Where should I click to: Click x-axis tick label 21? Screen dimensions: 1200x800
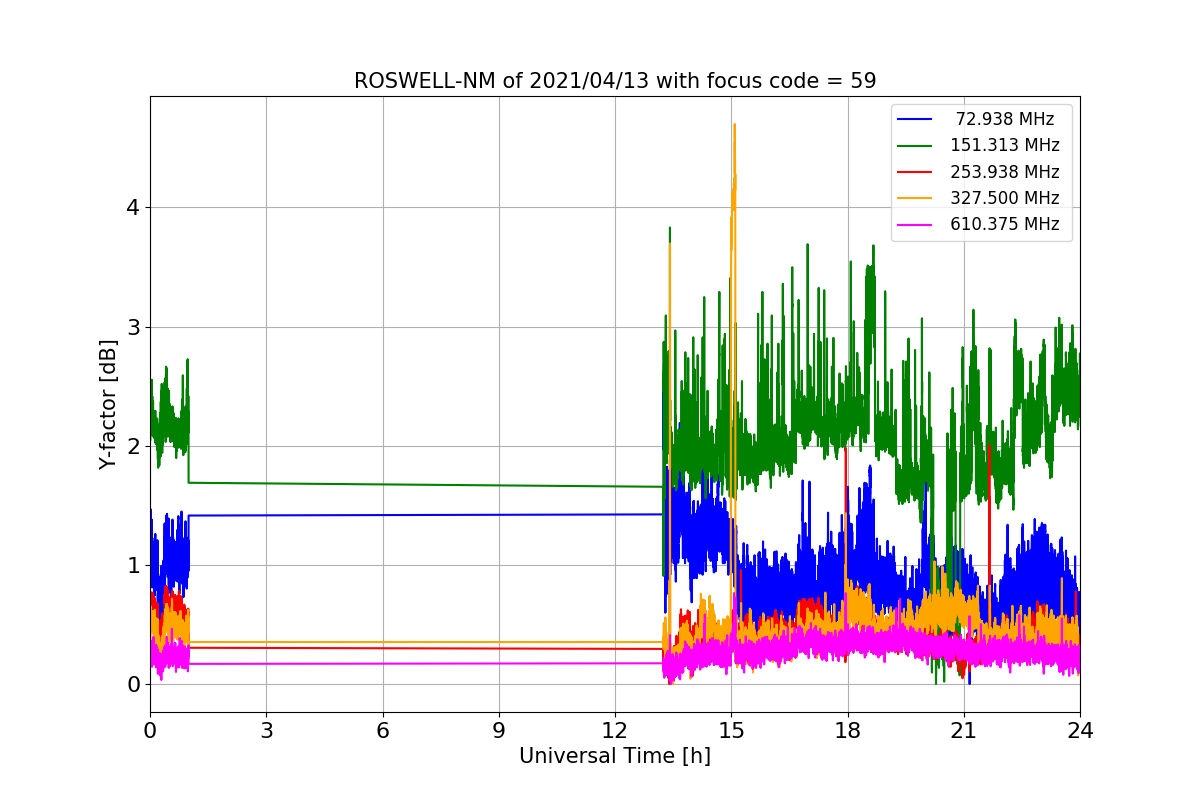963,730
